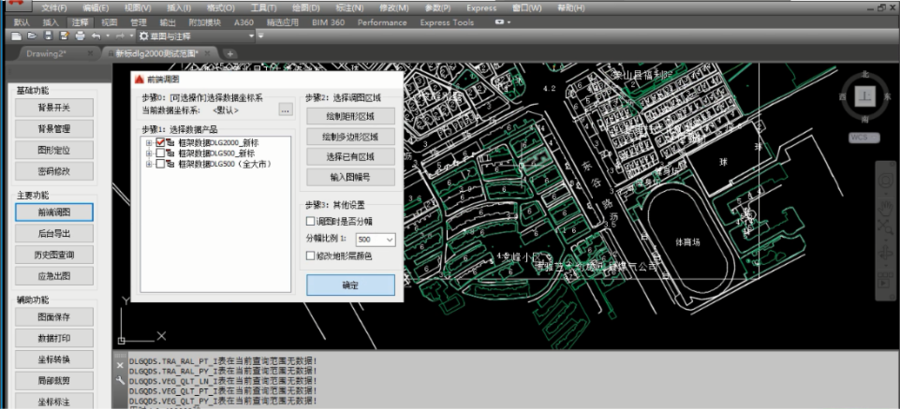Click the 图形定位 button
This screenshot has height=409, width=900.
tap(54, 150)
